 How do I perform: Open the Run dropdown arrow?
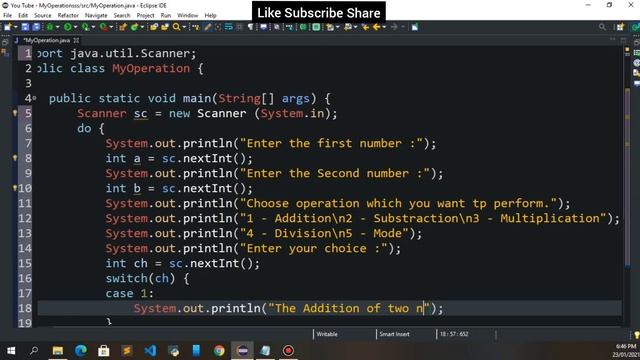(76, 27)
